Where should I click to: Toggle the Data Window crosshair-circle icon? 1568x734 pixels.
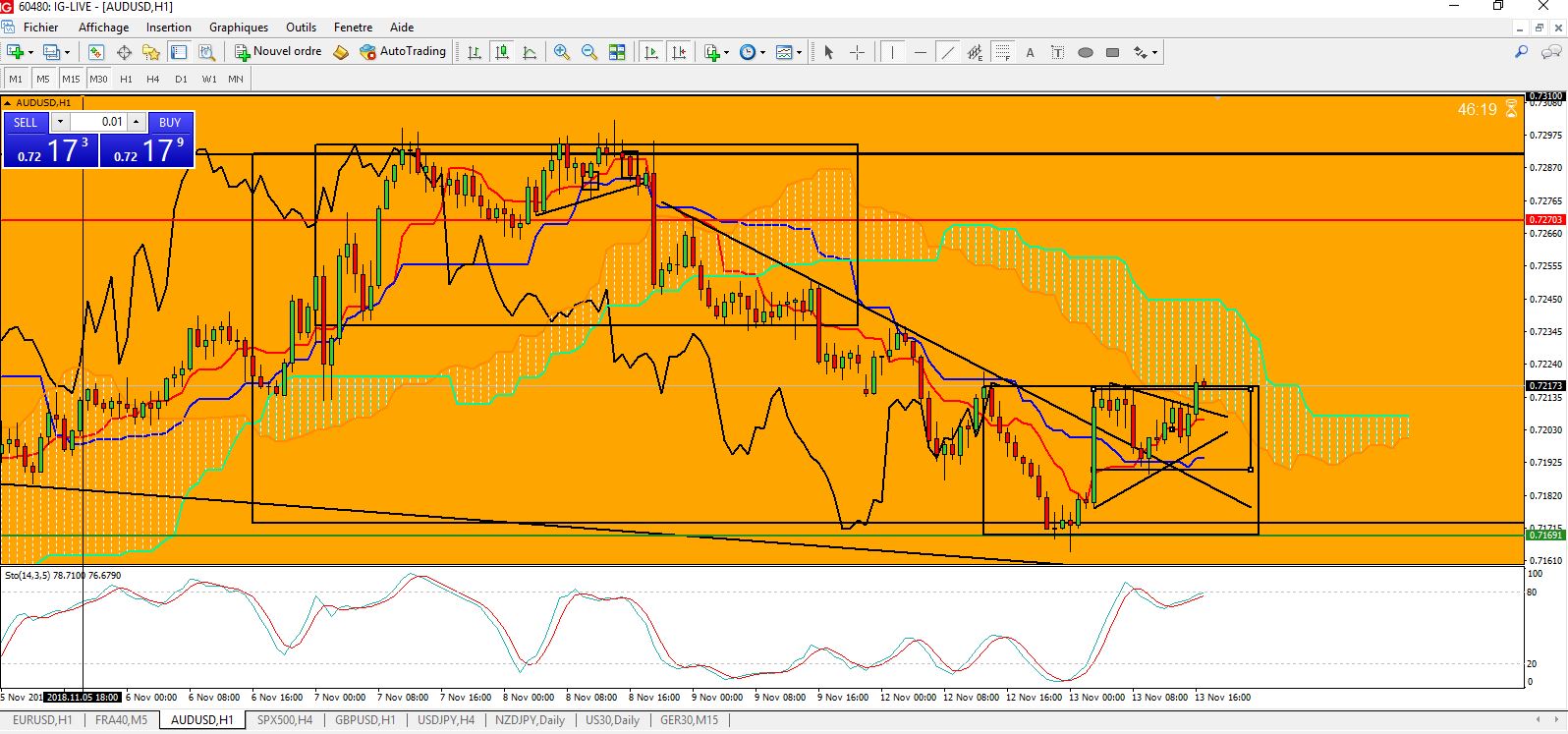pyautogui.click(x=124, y=52)
